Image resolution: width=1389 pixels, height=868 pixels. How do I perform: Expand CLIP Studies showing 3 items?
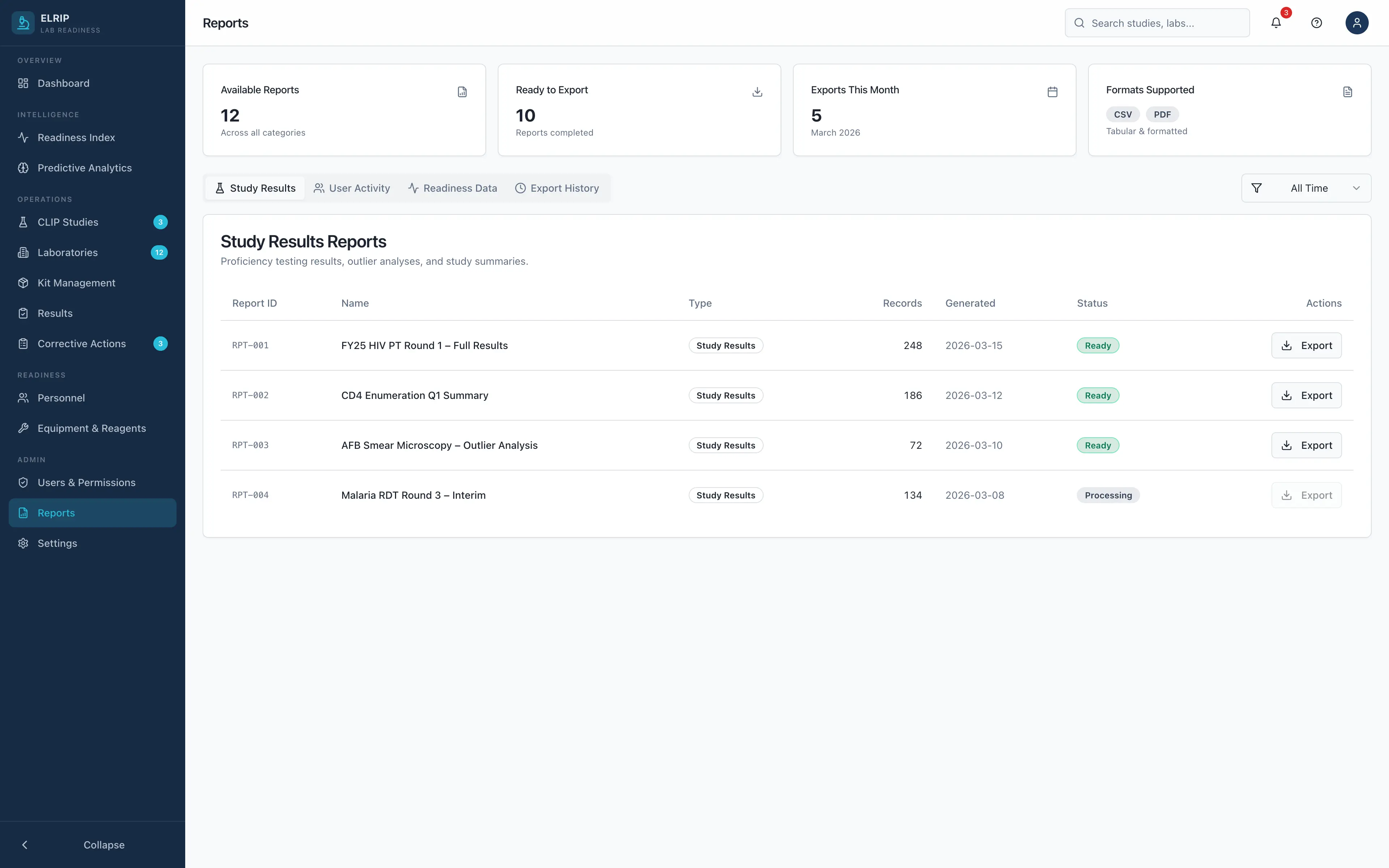click(x=67, y=222)
